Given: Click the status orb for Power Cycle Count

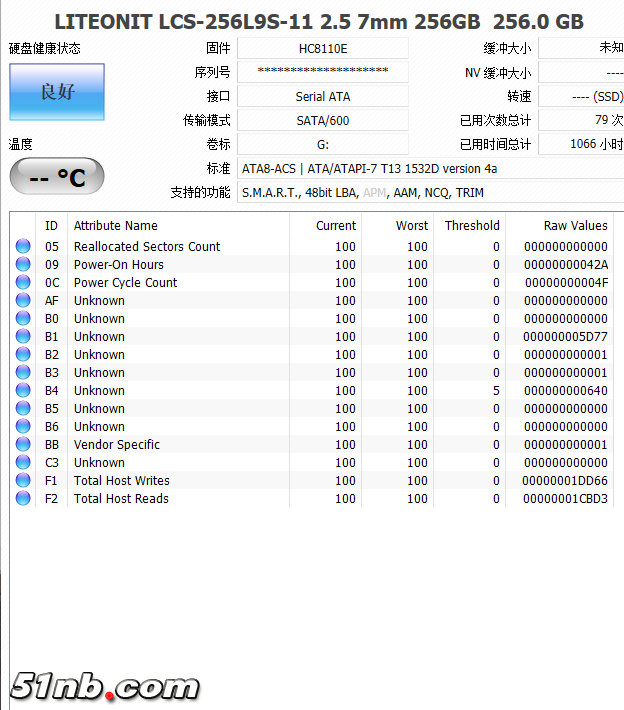Looking at the screenshot, I should pos(23,283).
